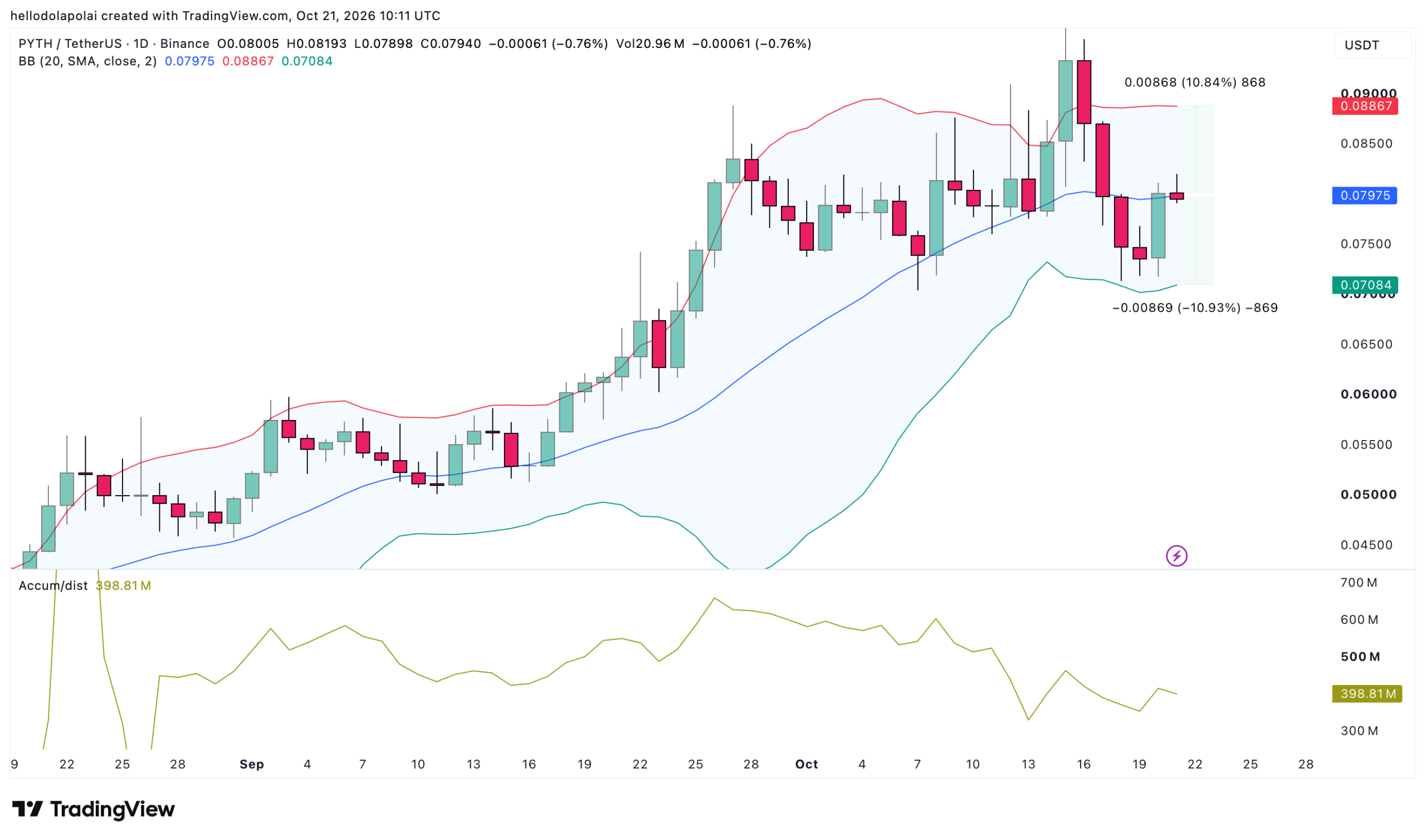Click the 0.04500 price scale label
The width and height of the screenshot is (1426, 840).
click(x=1366, y=545)
